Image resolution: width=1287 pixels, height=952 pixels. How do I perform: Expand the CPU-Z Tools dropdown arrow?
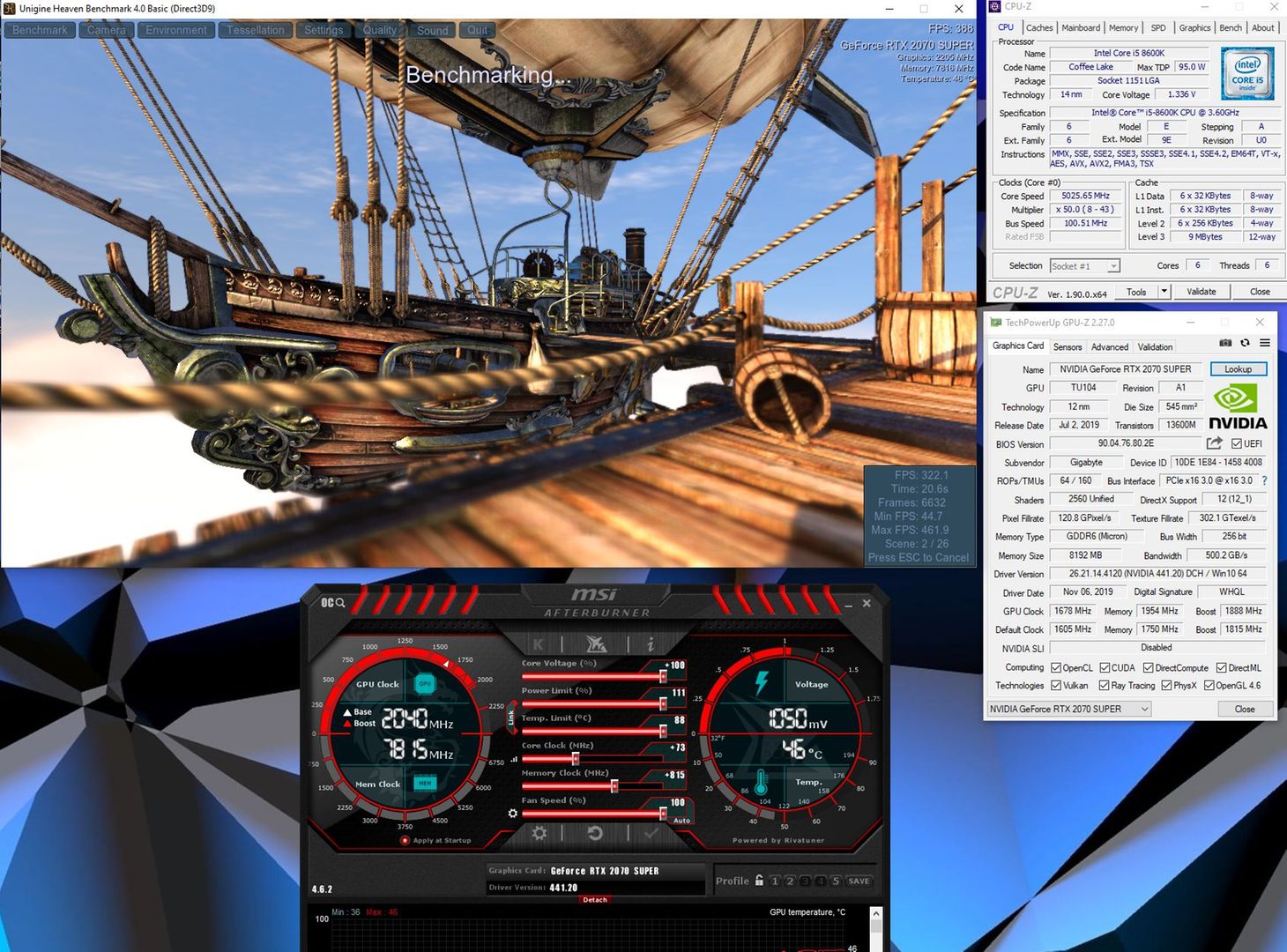1164,292
